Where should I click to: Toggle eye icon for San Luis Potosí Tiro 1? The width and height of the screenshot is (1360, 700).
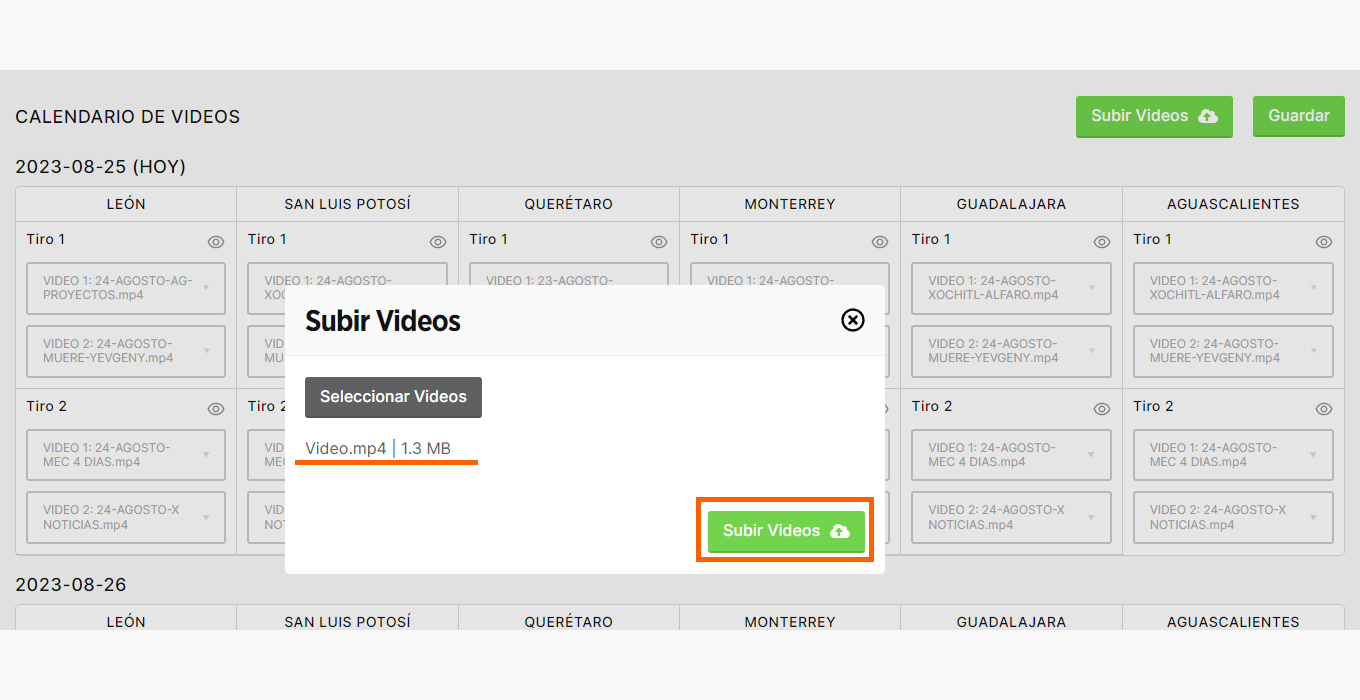(x=437, y=242)
